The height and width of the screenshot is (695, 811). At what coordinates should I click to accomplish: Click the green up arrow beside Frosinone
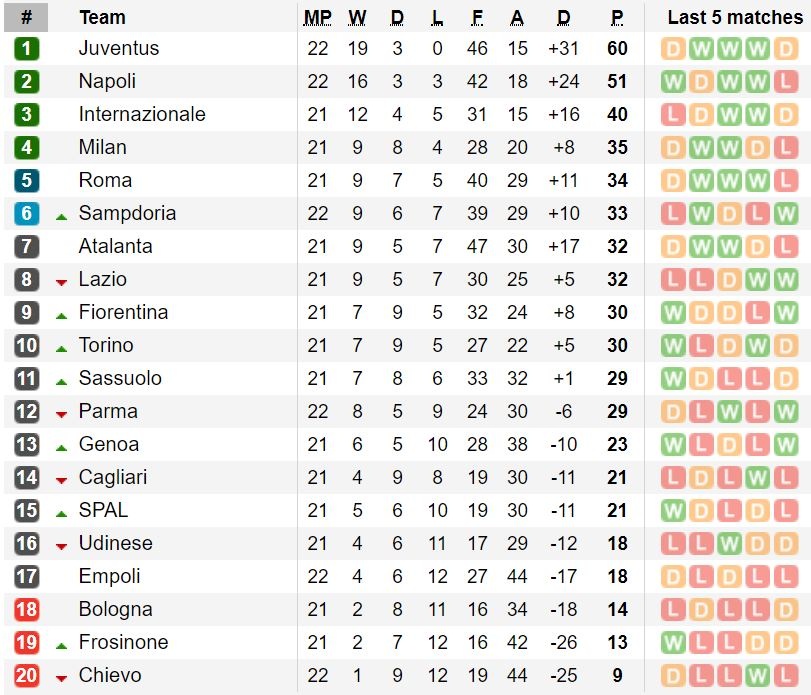(62, 644)
